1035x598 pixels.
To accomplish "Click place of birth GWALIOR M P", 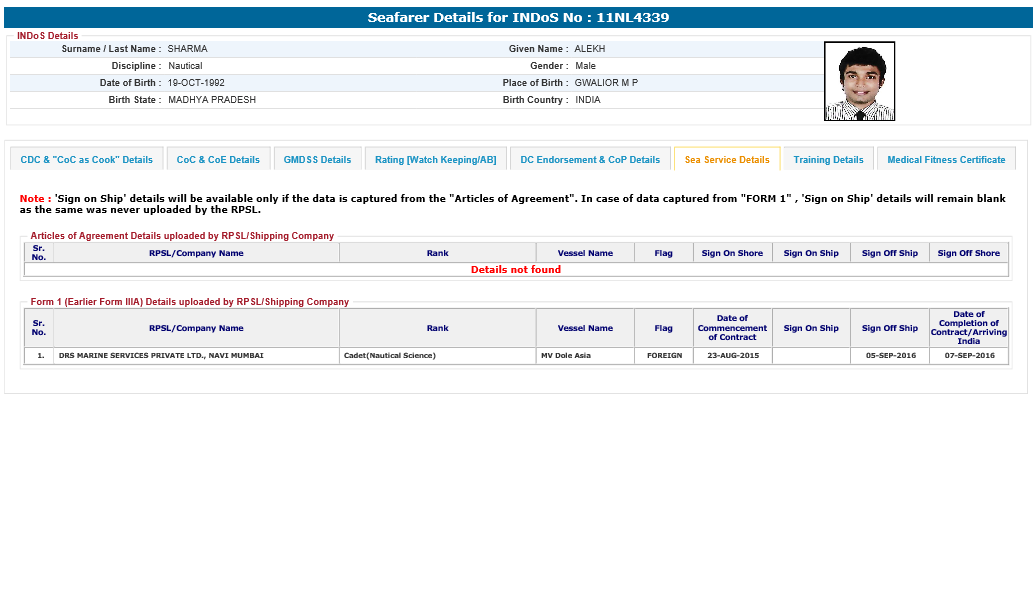I will [606, 83].
